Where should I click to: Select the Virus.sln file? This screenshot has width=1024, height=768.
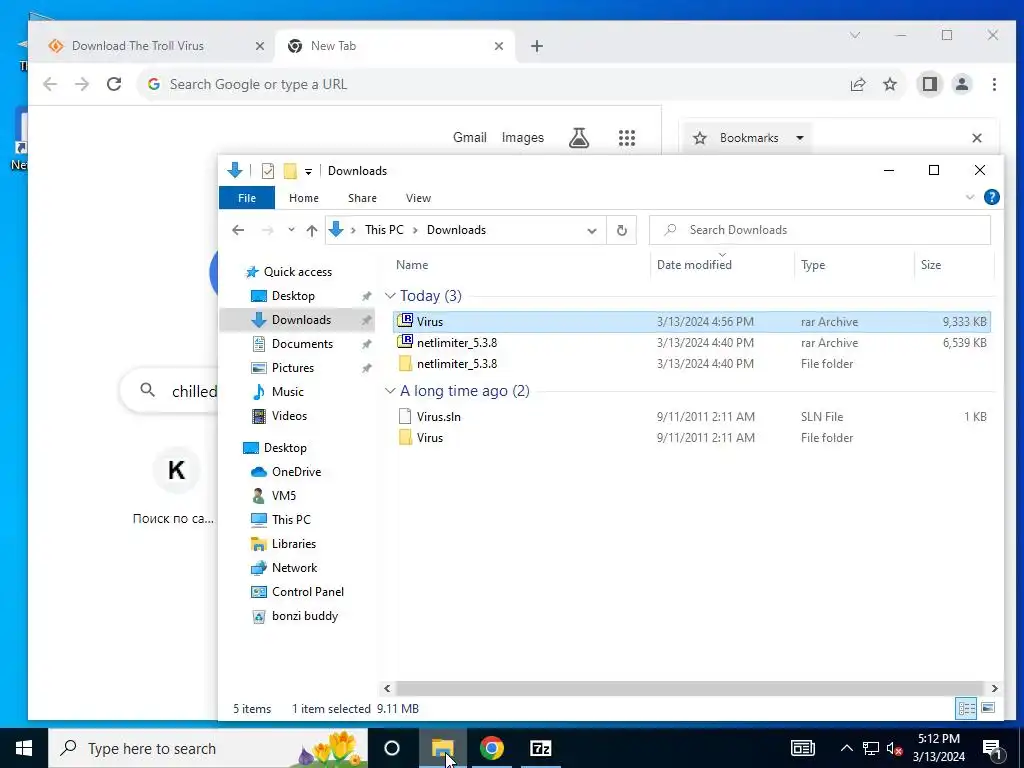pyautogui.click(x=692, y=416)
